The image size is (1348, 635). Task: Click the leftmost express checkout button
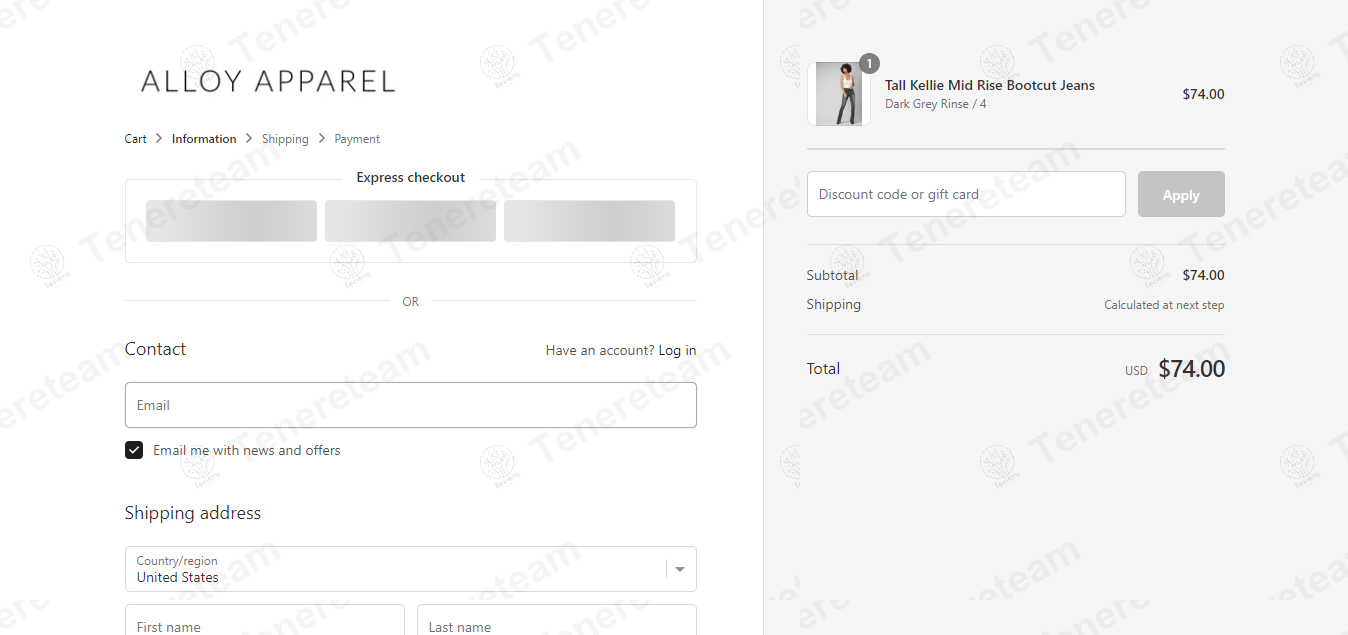(x=231, y=221)
